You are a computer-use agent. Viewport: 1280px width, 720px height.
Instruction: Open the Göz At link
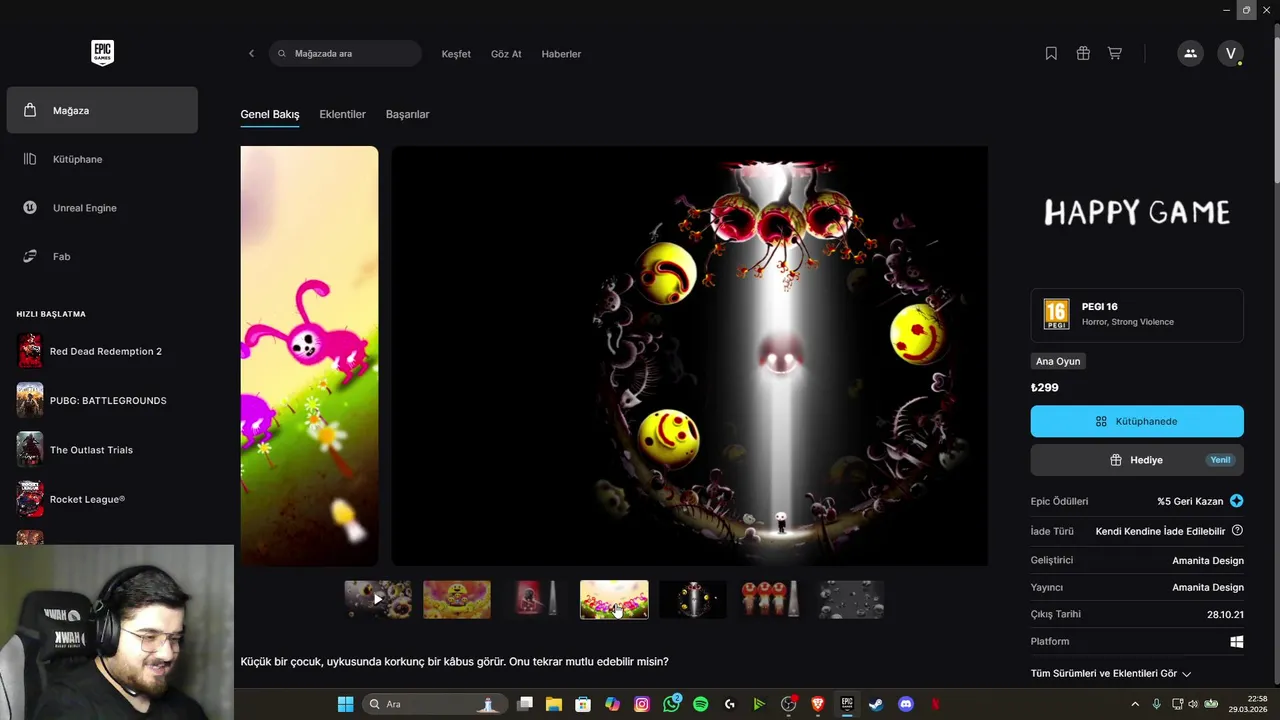[506, 54]
